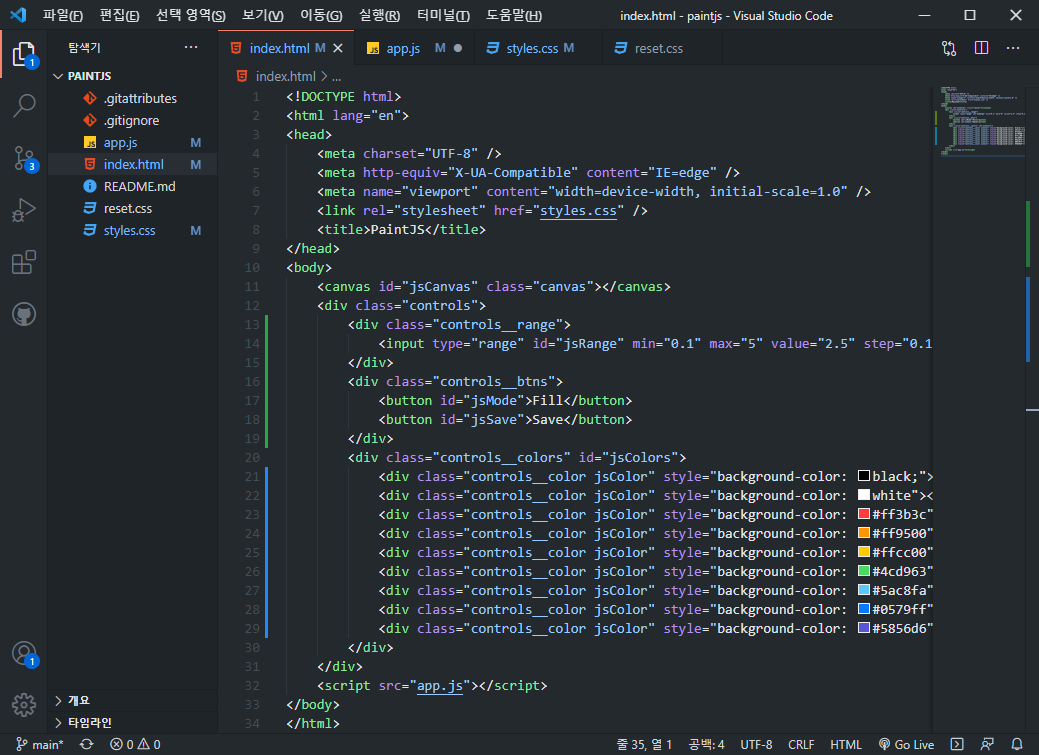
Task: Start Go Live server
Action: pyautogui.click(x=906, y=744)
